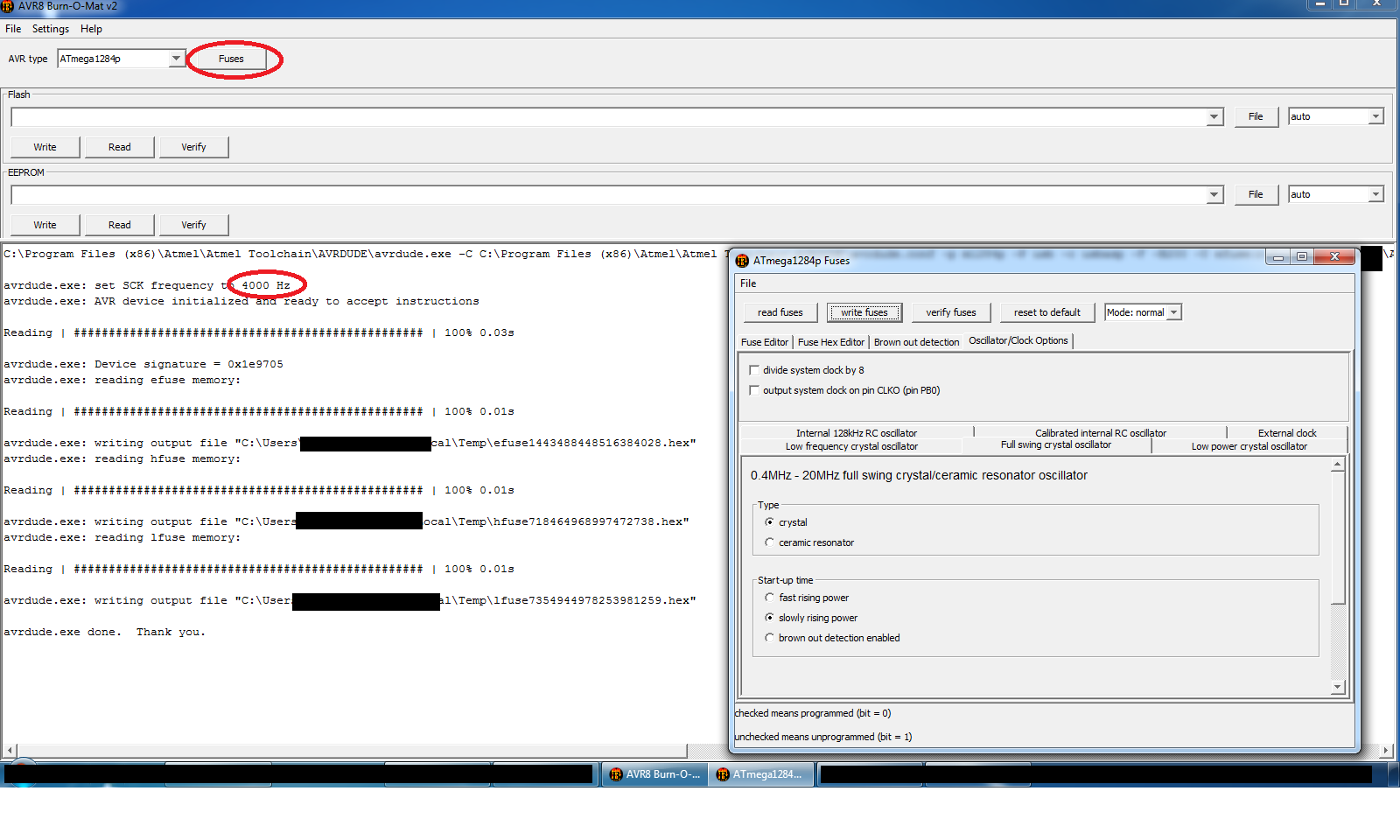Open the Help menu
The height and width of the screenshot is (840, 1400).
91,29
